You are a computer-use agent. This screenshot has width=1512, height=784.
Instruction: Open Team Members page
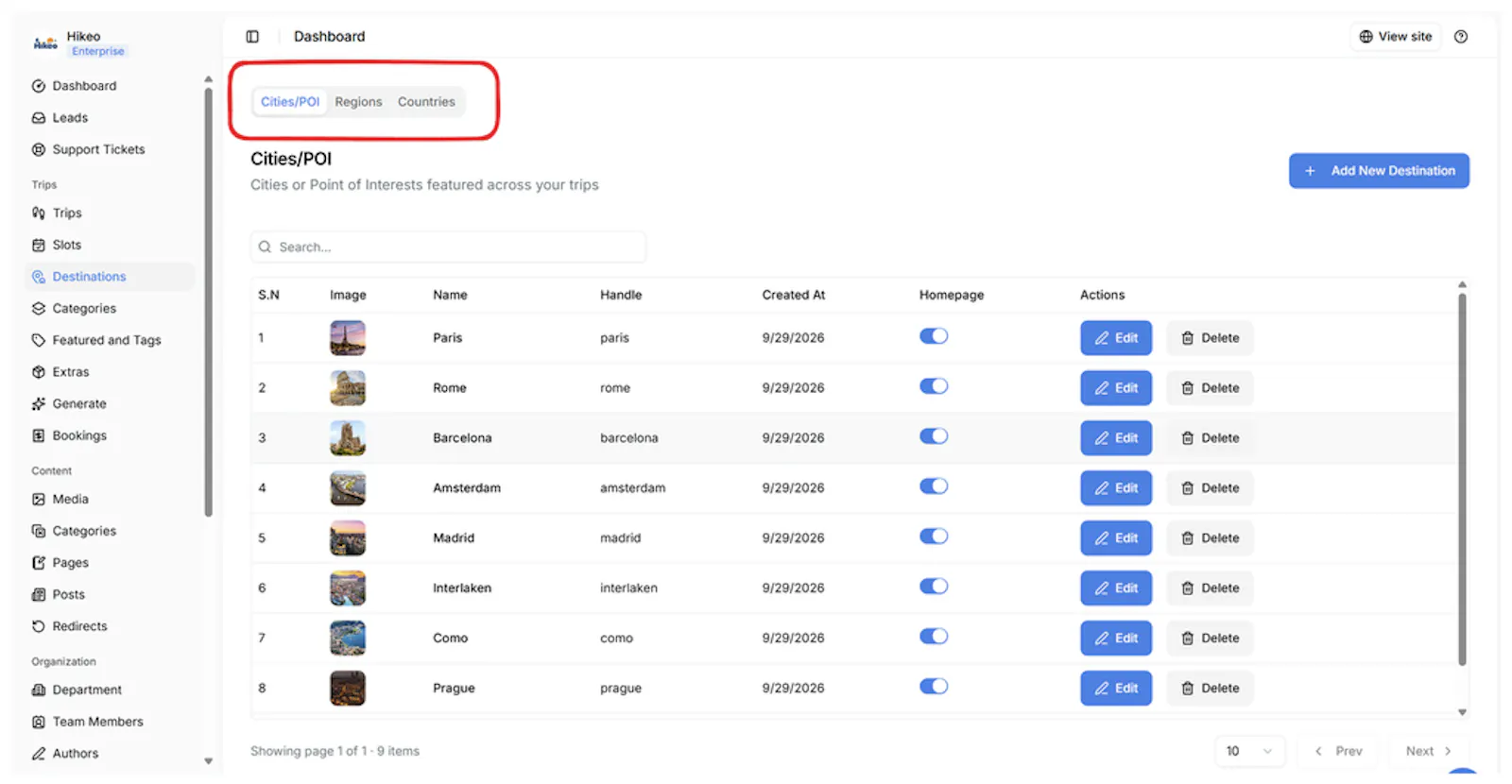click(x=88, y=722)
